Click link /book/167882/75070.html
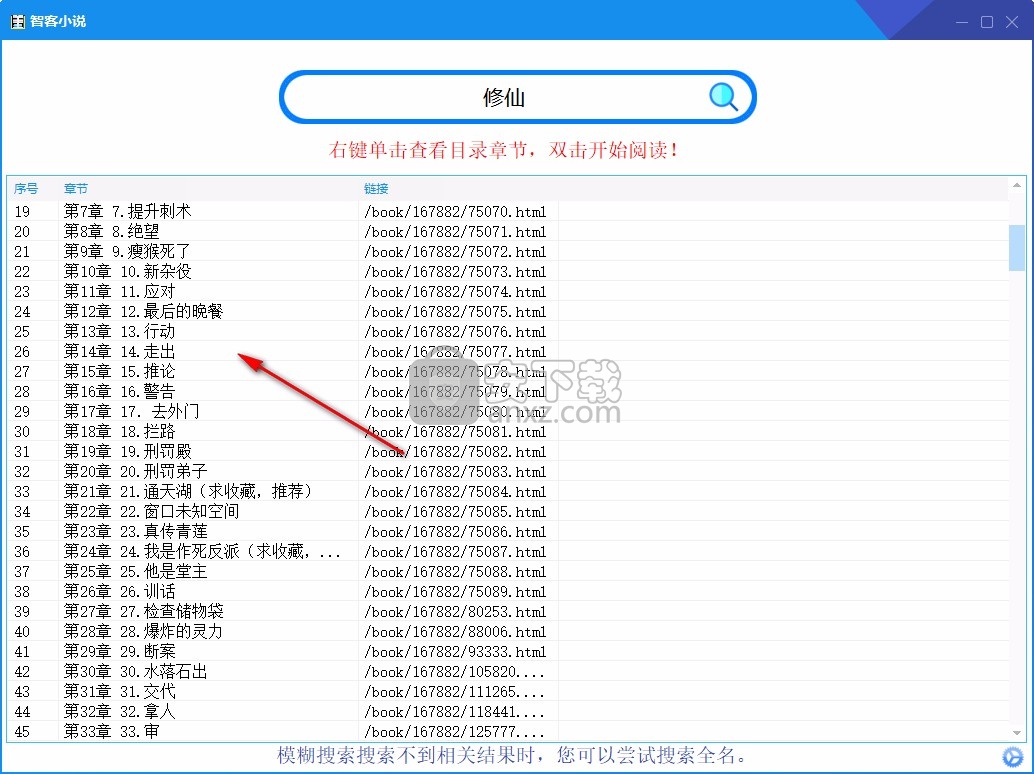Viewport: 1034px width, 774px height. (455, 212)
